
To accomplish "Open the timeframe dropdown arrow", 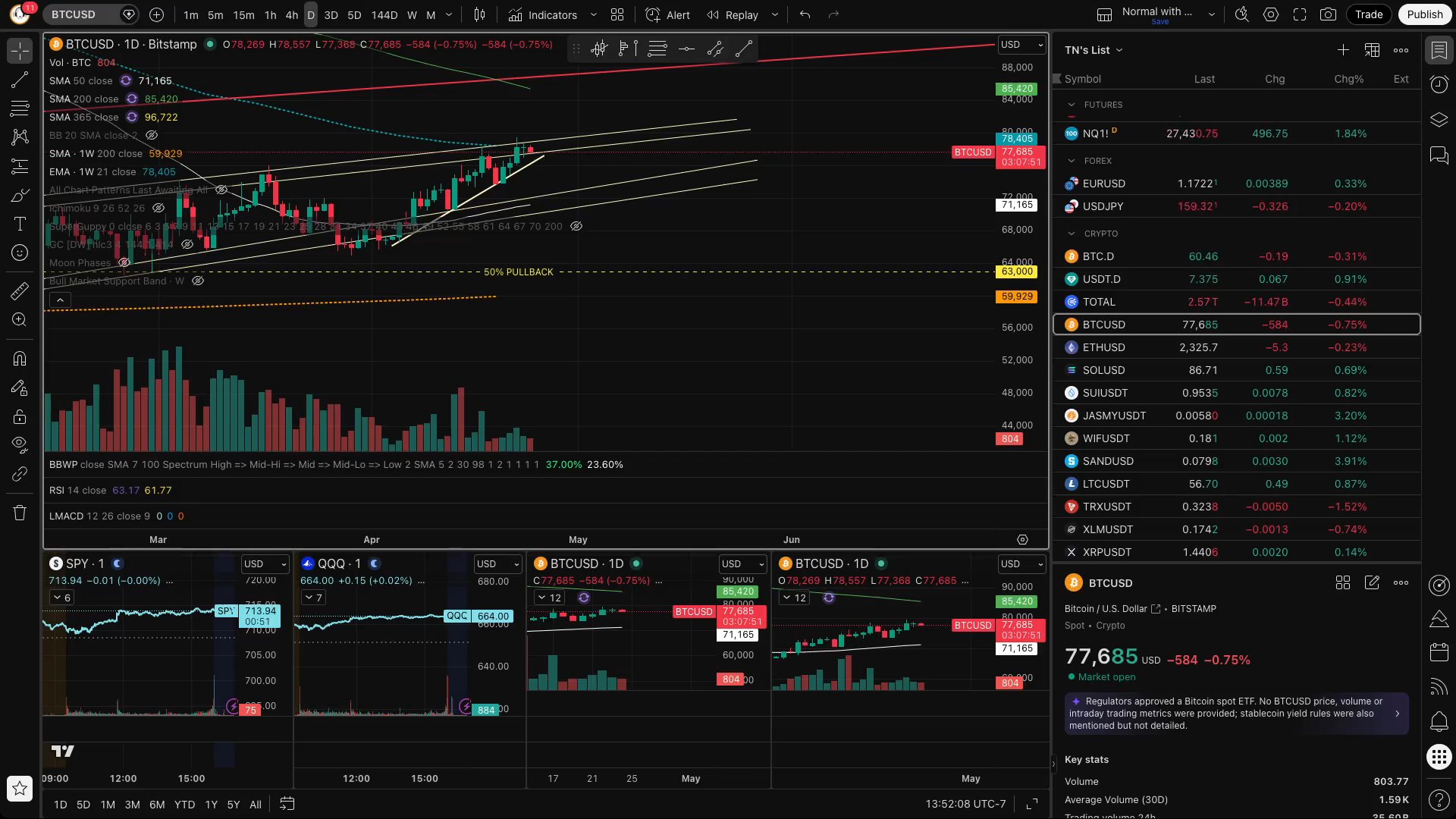I will click(x=449, y=14).
